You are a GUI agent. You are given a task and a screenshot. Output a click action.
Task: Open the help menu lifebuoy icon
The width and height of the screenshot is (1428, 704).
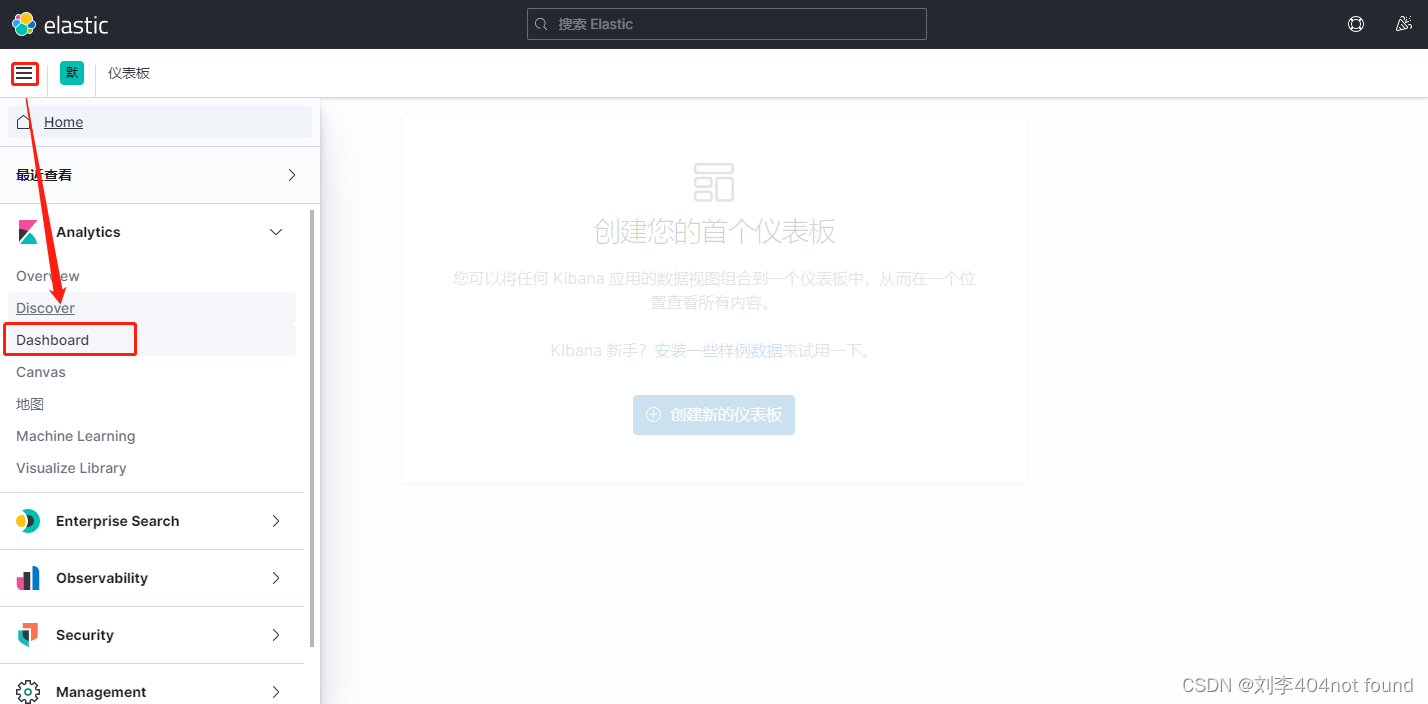point(1356,24)
